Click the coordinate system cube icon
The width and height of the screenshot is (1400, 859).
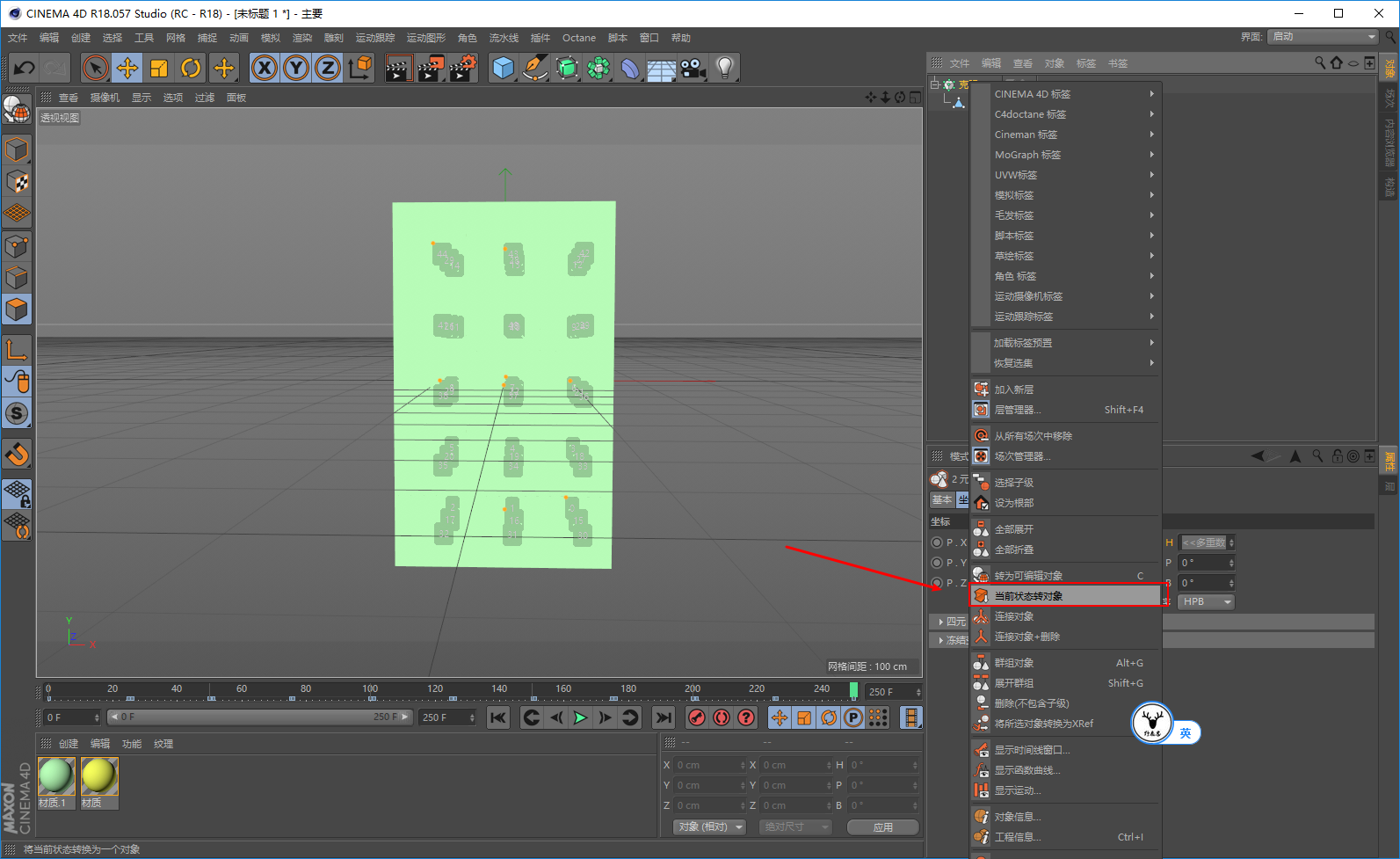point(359,68)
